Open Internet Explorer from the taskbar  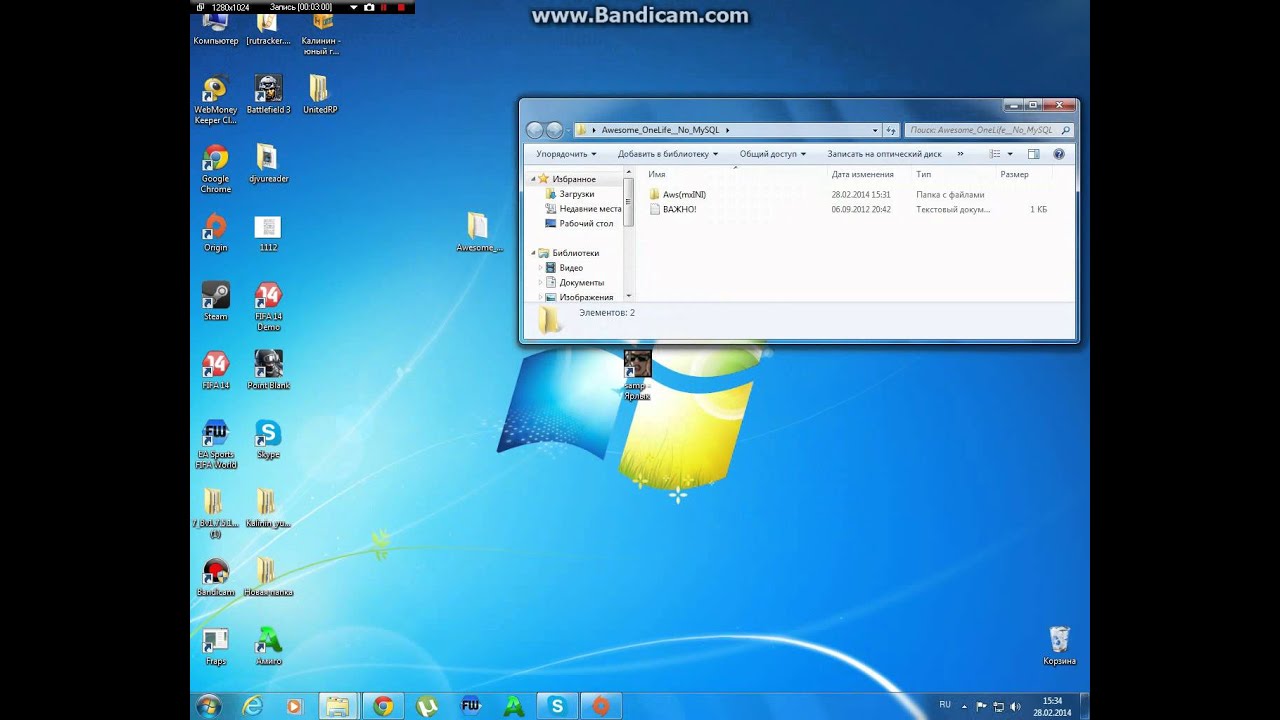252,706
